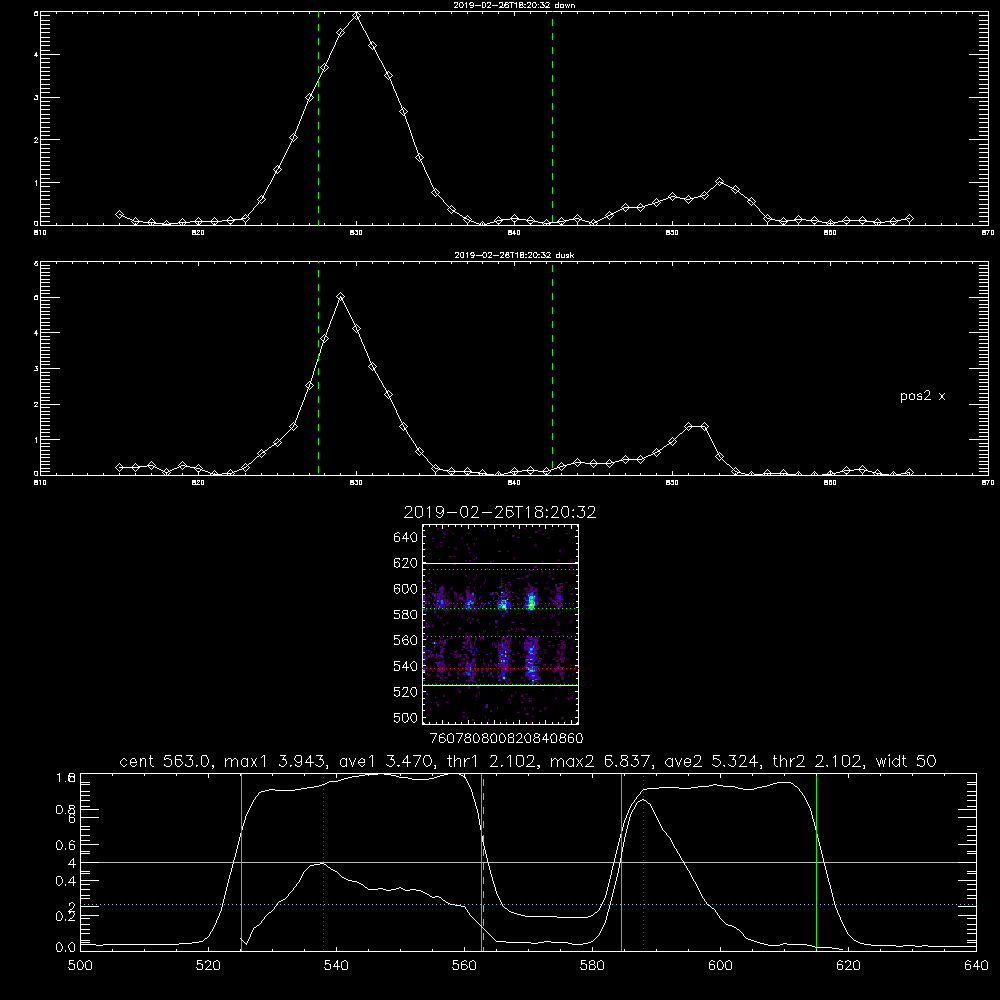Click the timestamp title above the spectral image
Image resolution: width=1000 pixels, height=1000 pixels.
click(x=500, y=512)
